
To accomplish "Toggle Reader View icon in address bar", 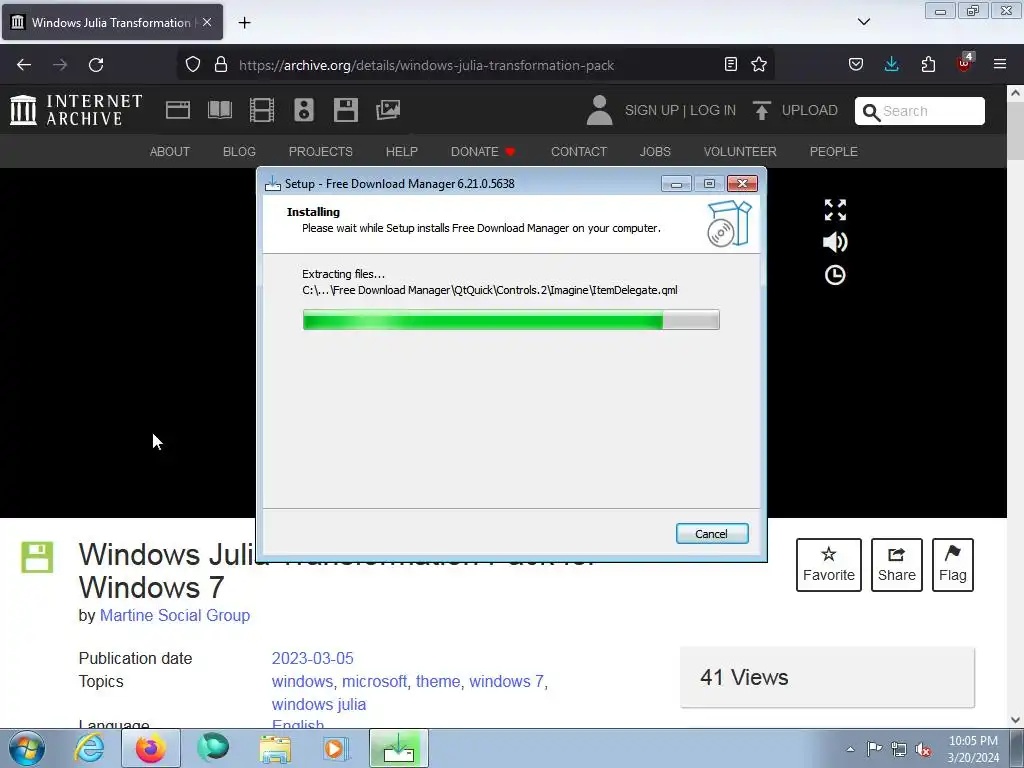I will 731,64.
